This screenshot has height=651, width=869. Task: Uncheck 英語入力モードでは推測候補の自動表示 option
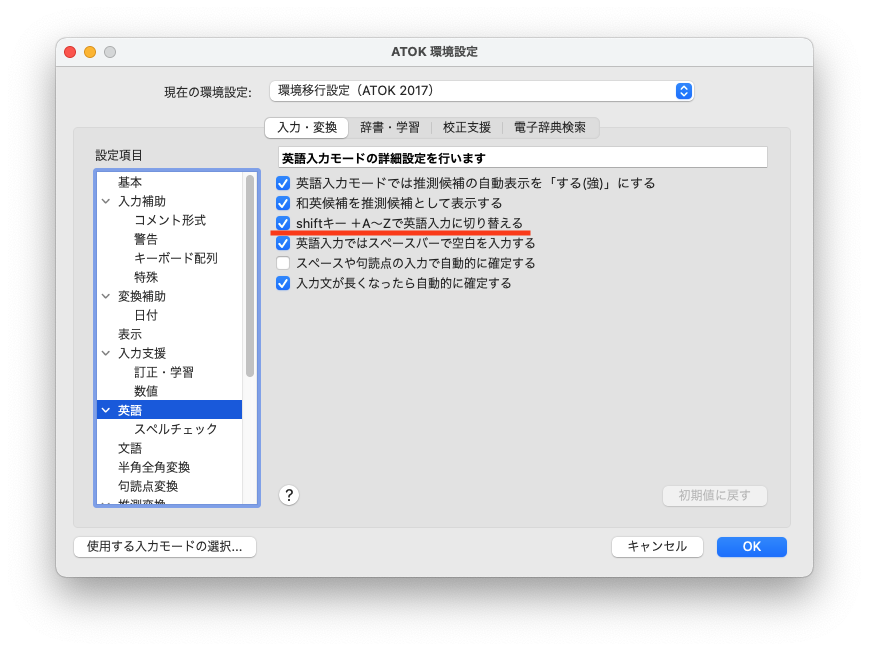pos(283,183)
